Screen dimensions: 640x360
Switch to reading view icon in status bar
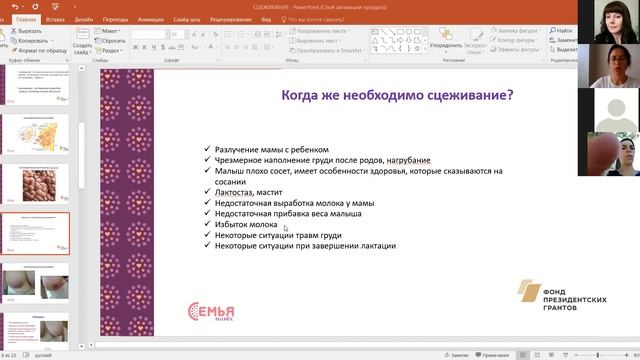[551, 355]
